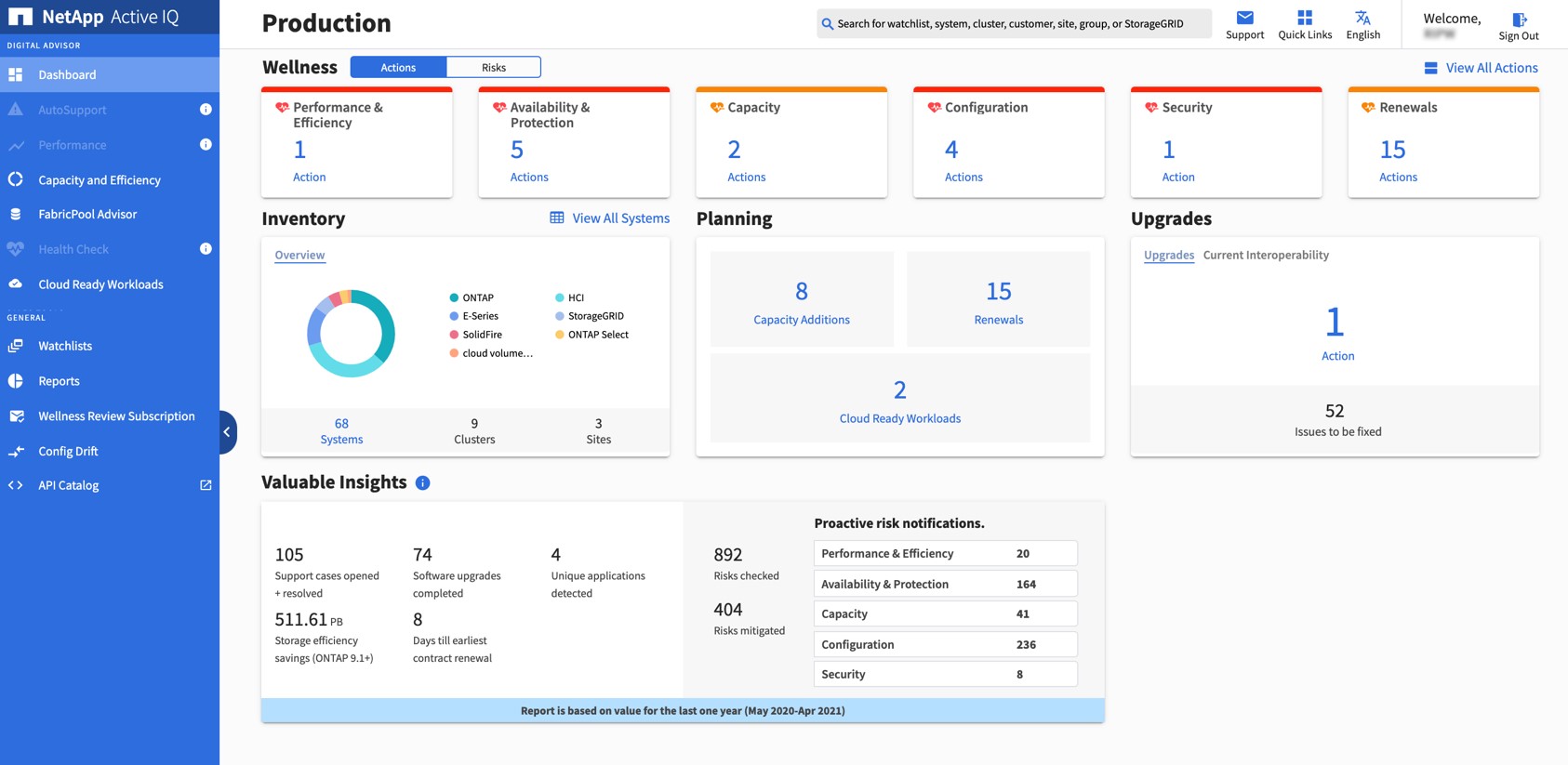Click the table icon beside View All Systems
This screenshot has height=765, width=1568.
[x=557, y=218]
